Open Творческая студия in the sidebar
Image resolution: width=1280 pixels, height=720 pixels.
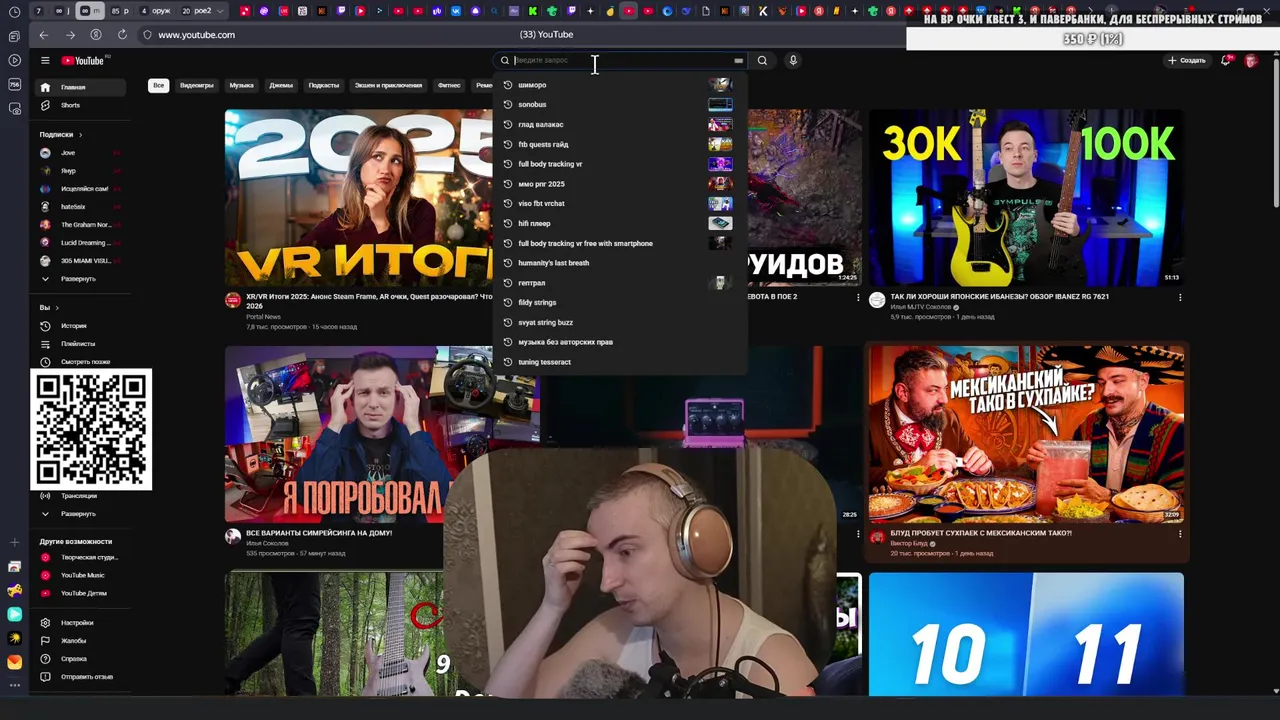81,557
